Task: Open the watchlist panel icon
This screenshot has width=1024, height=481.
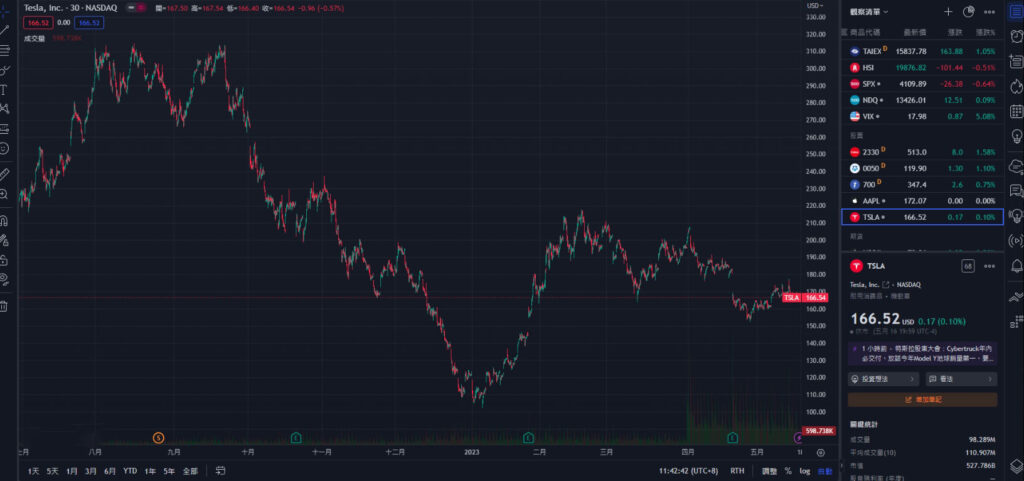Action: coord(1016,12)
